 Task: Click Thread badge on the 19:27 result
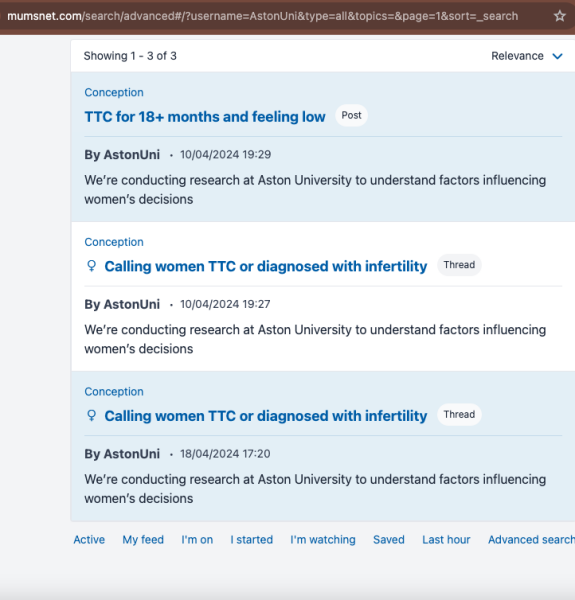pyautogui.click(x=459, y=265)
